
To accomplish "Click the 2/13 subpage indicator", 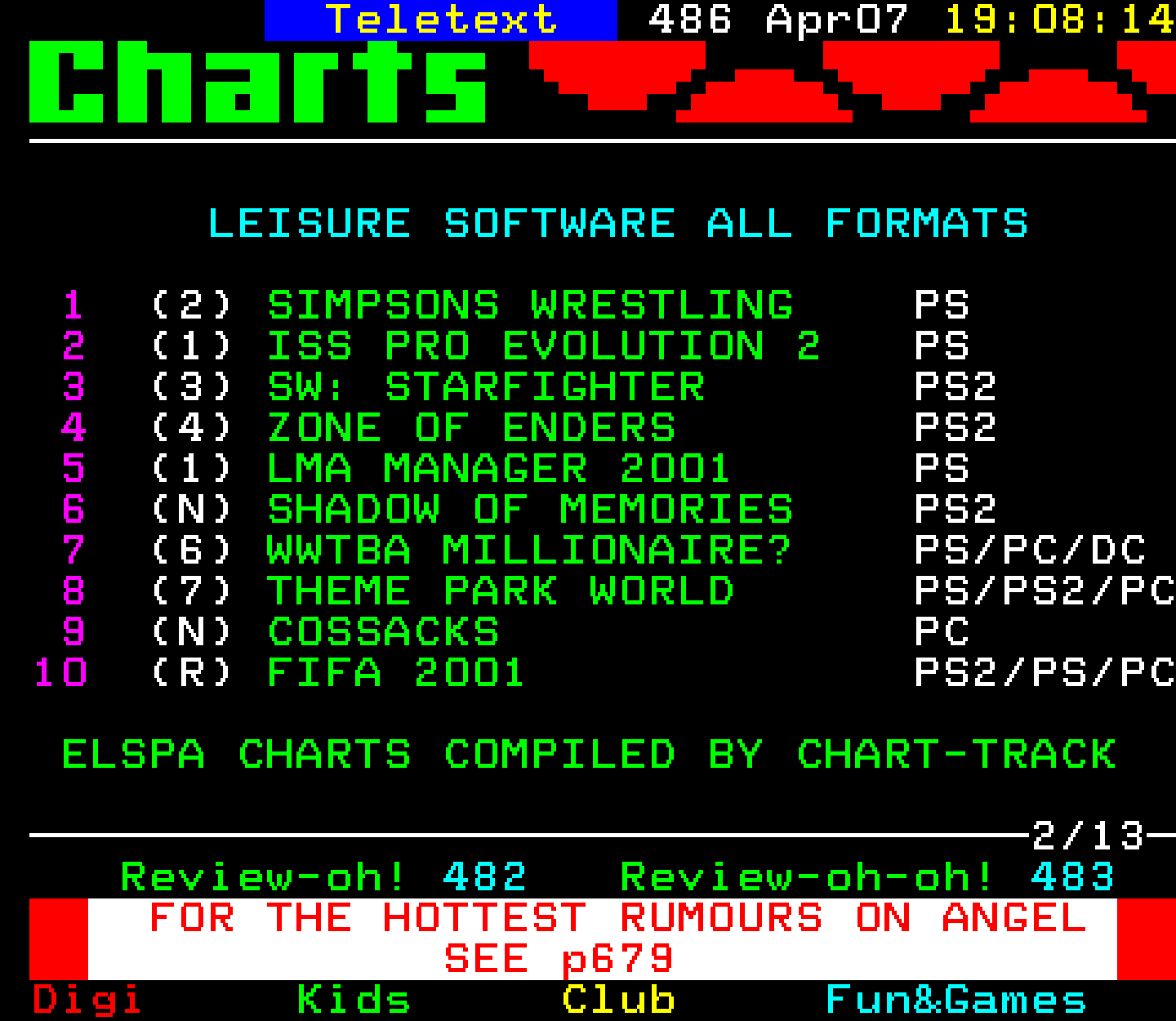I will tap(1088, 836).
